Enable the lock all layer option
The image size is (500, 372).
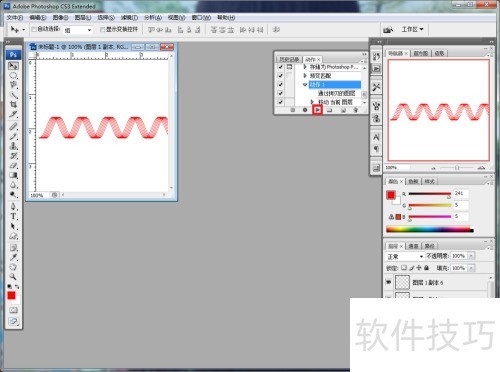click(x=426, y=268)
